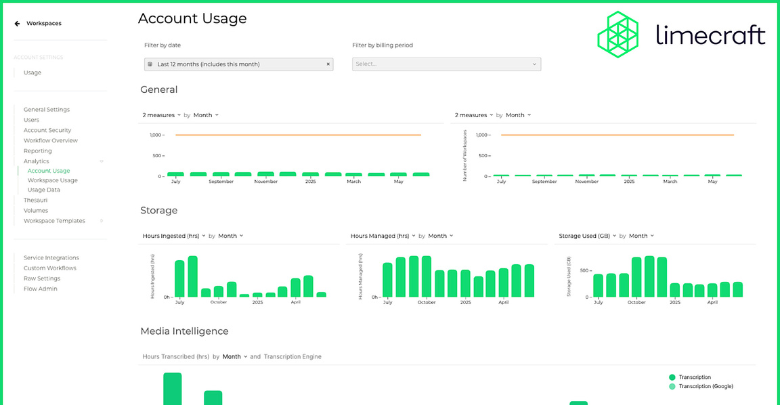Toggle the Transcription legend dot
Screen dimensions: 780x405
(672, 377)
